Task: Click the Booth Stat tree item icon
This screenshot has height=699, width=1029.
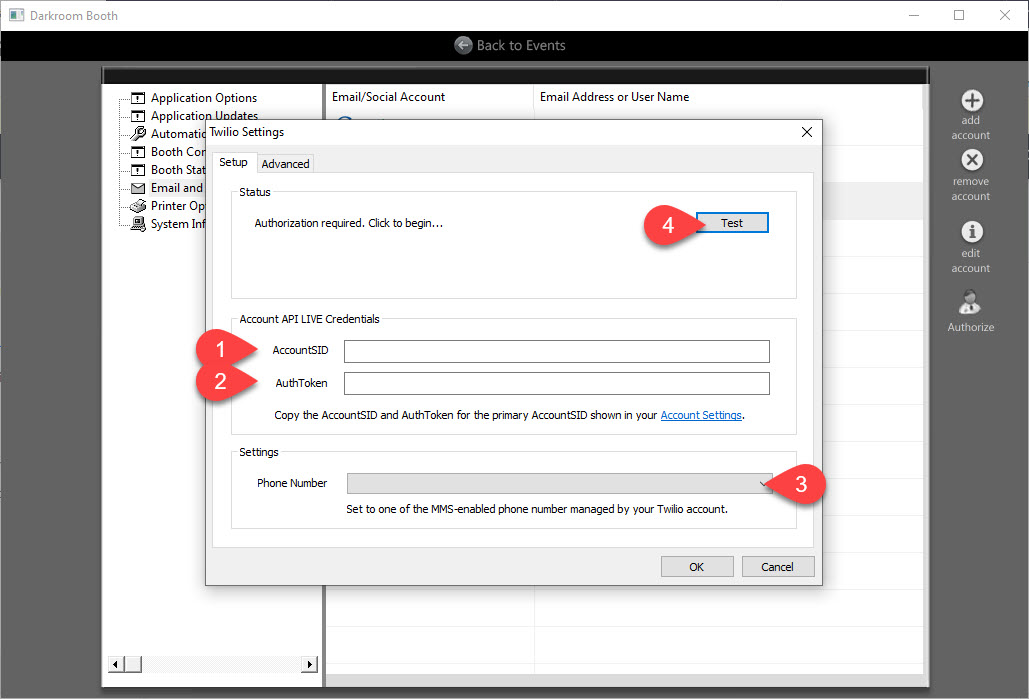Action: (x=138, y=170)
